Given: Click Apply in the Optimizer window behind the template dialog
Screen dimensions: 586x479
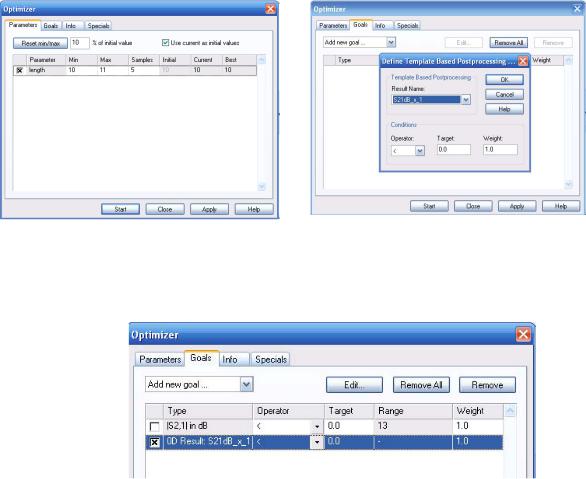Looking at the screenshot, I should pyautogui.click(x=517, y=206).
